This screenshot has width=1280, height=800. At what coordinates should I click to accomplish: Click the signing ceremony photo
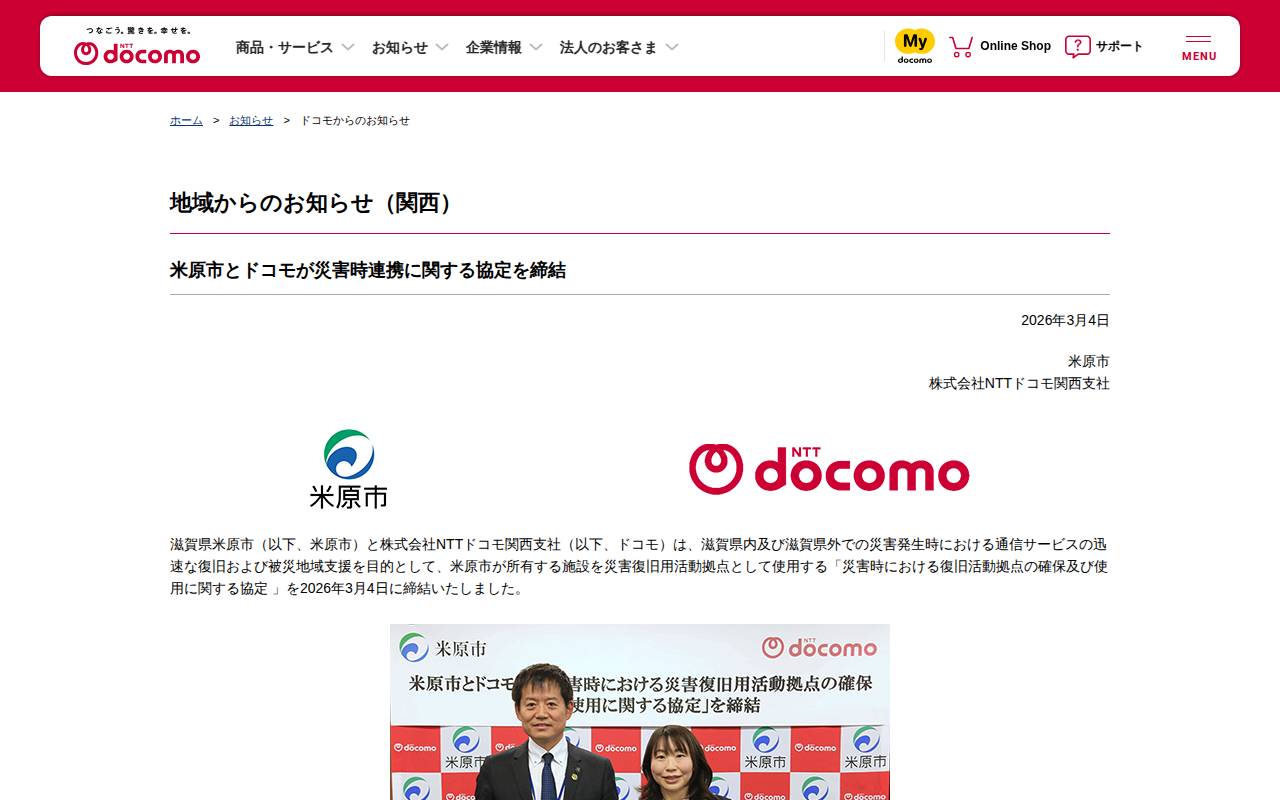click(x=640, y=712)
